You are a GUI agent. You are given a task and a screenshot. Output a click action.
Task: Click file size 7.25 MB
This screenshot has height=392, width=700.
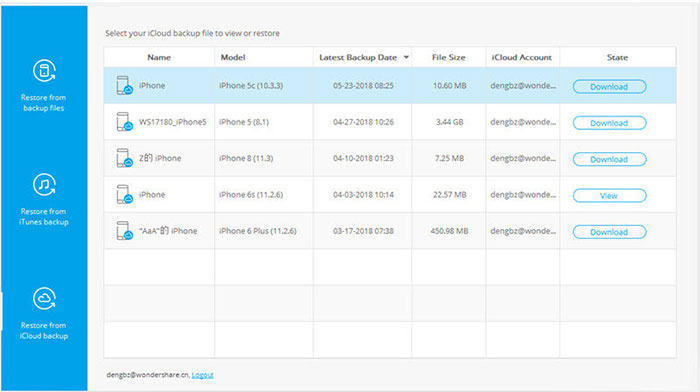[450, 158]
